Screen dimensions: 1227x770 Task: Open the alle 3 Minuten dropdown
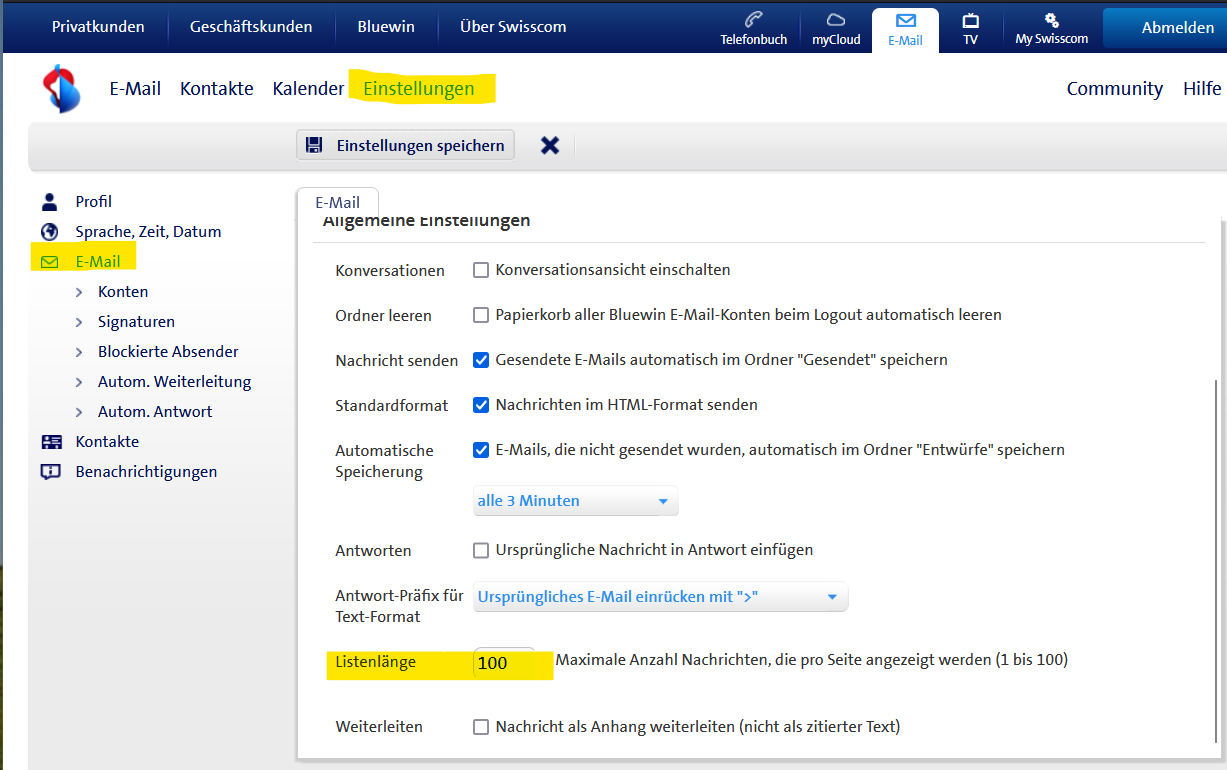click(575, 500)
